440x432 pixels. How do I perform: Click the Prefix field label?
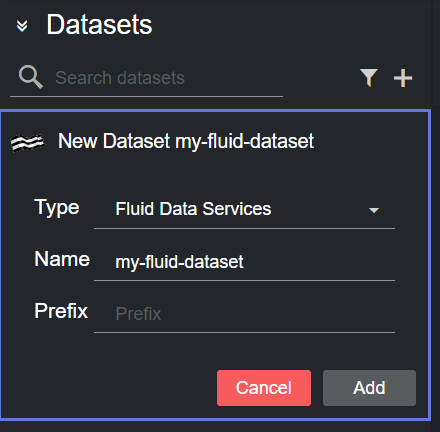point(61,311)
